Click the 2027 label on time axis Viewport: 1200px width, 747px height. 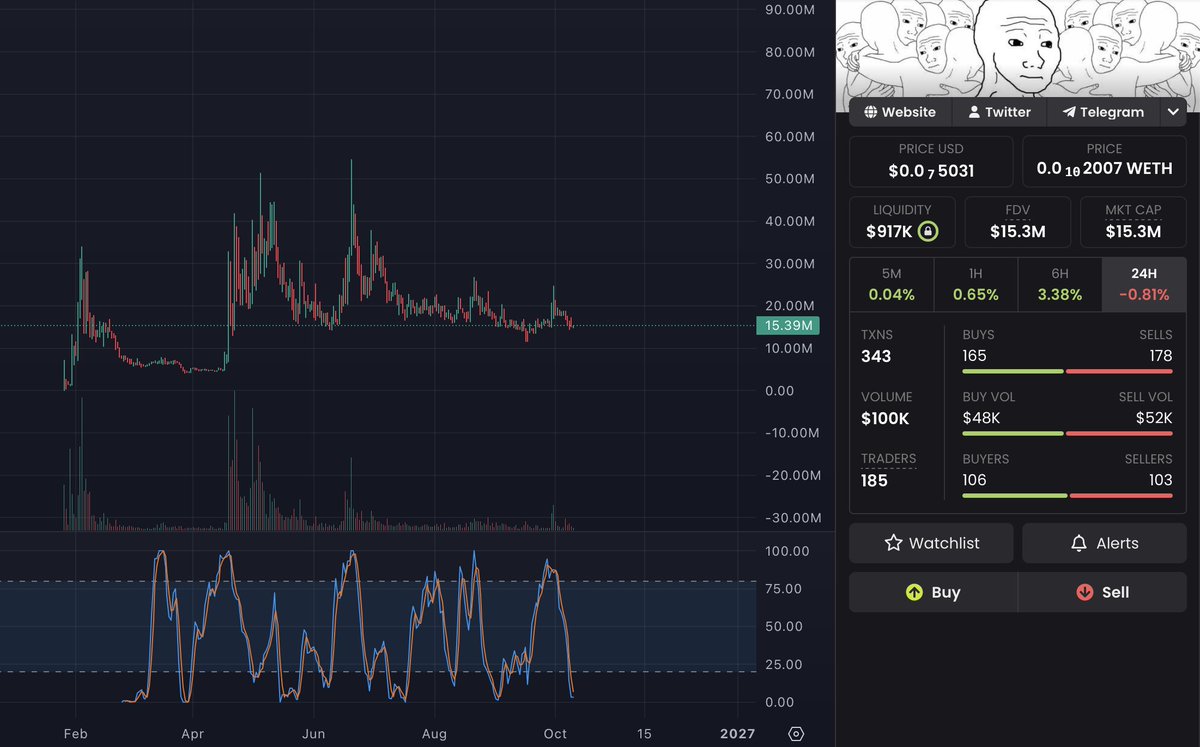click(x=737, y=734)
